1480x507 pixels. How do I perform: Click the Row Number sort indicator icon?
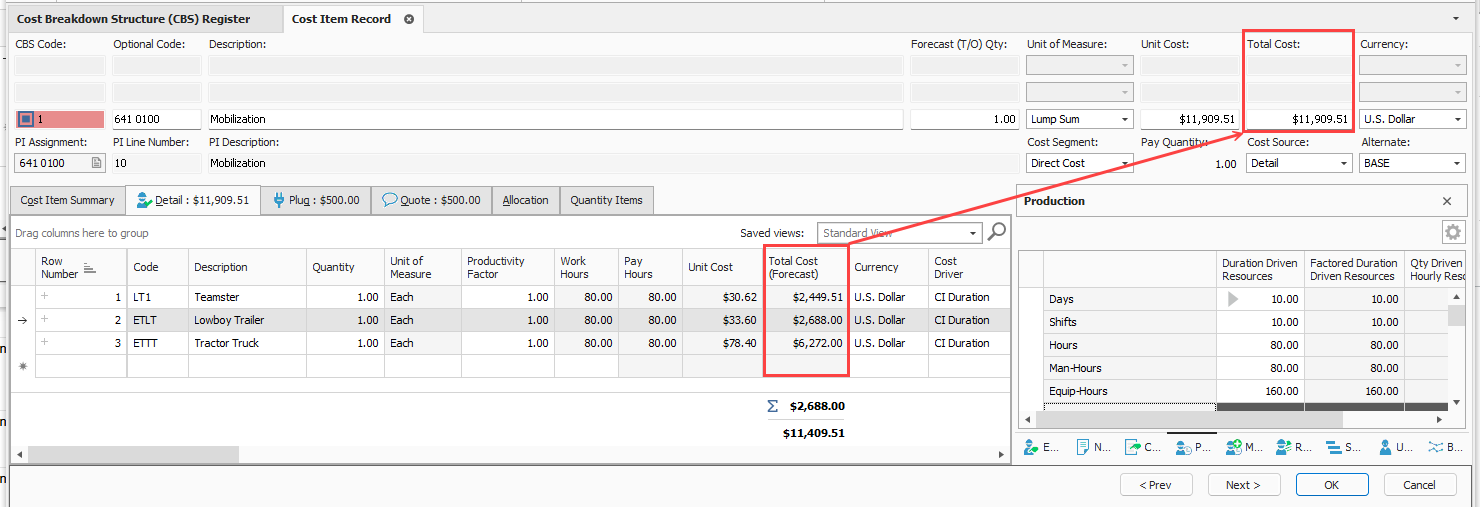click(x=89, y=268)
